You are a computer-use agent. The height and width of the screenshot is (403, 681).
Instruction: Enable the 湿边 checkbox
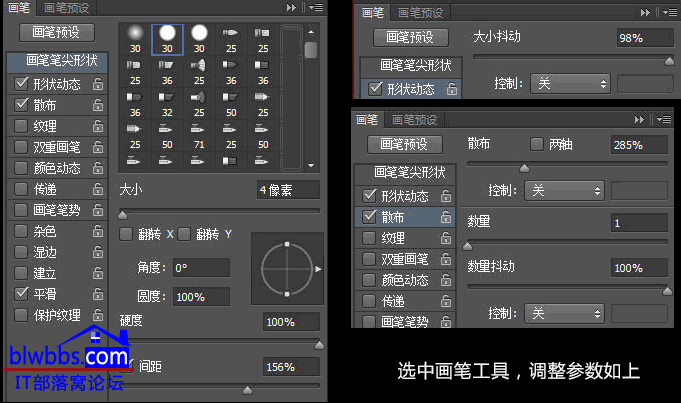point(21,252)
